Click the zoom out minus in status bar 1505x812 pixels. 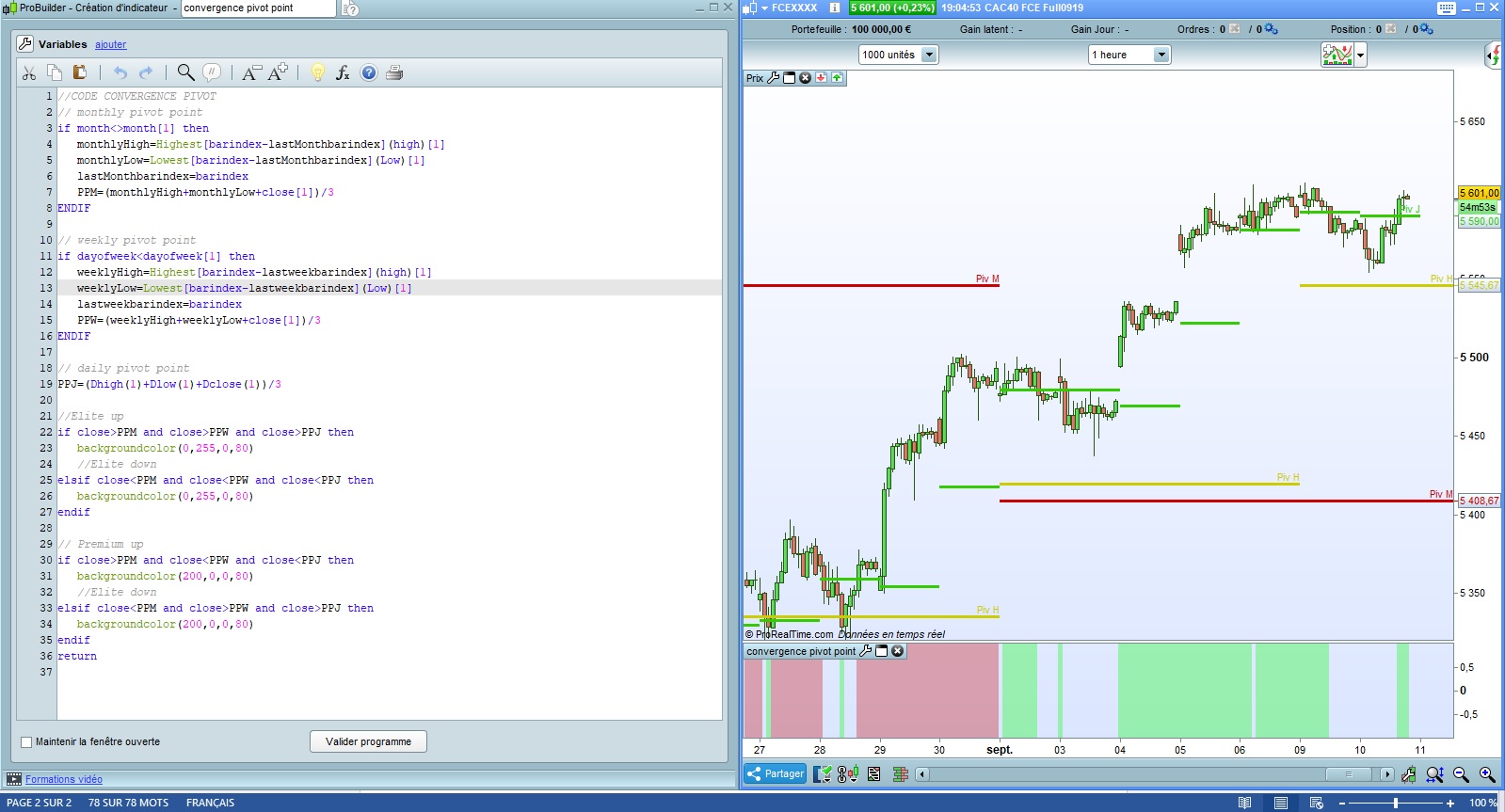pyautogui.click(x=1342, y=803)
